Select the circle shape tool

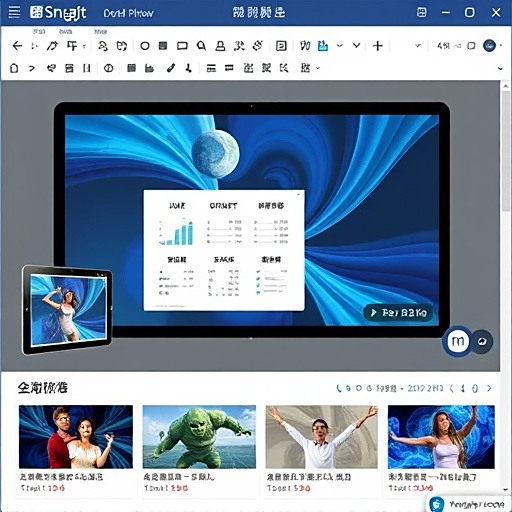pos(145,46)
